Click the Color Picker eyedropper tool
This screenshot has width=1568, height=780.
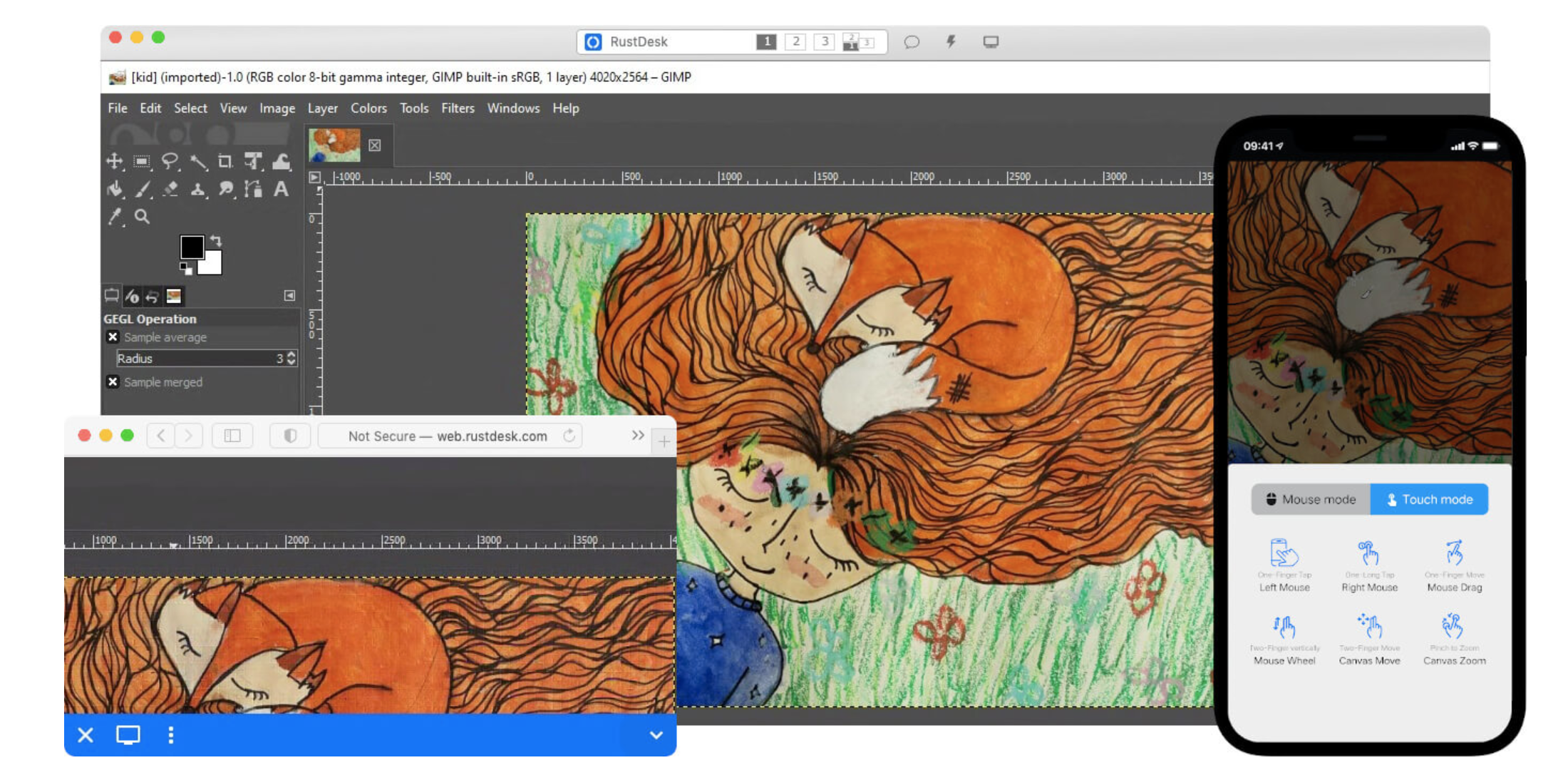[115, 217]
